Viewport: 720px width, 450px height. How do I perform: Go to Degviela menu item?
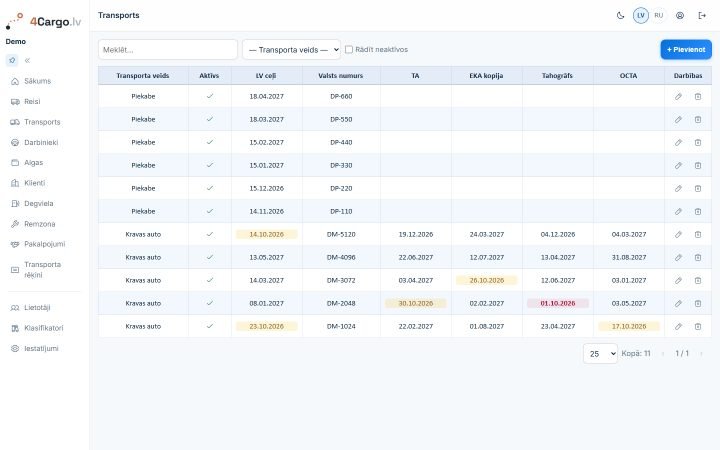[39, 203]
